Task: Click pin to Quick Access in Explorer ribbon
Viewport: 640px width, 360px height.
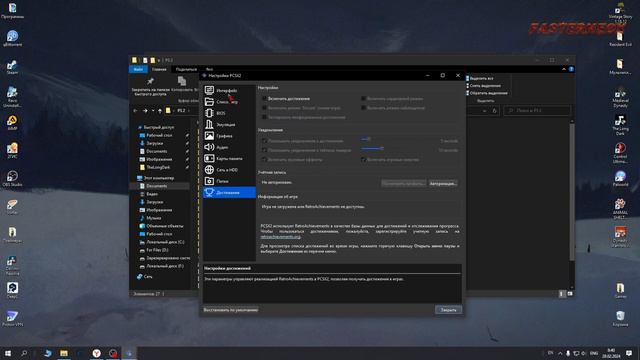Action: click(150, 86)
